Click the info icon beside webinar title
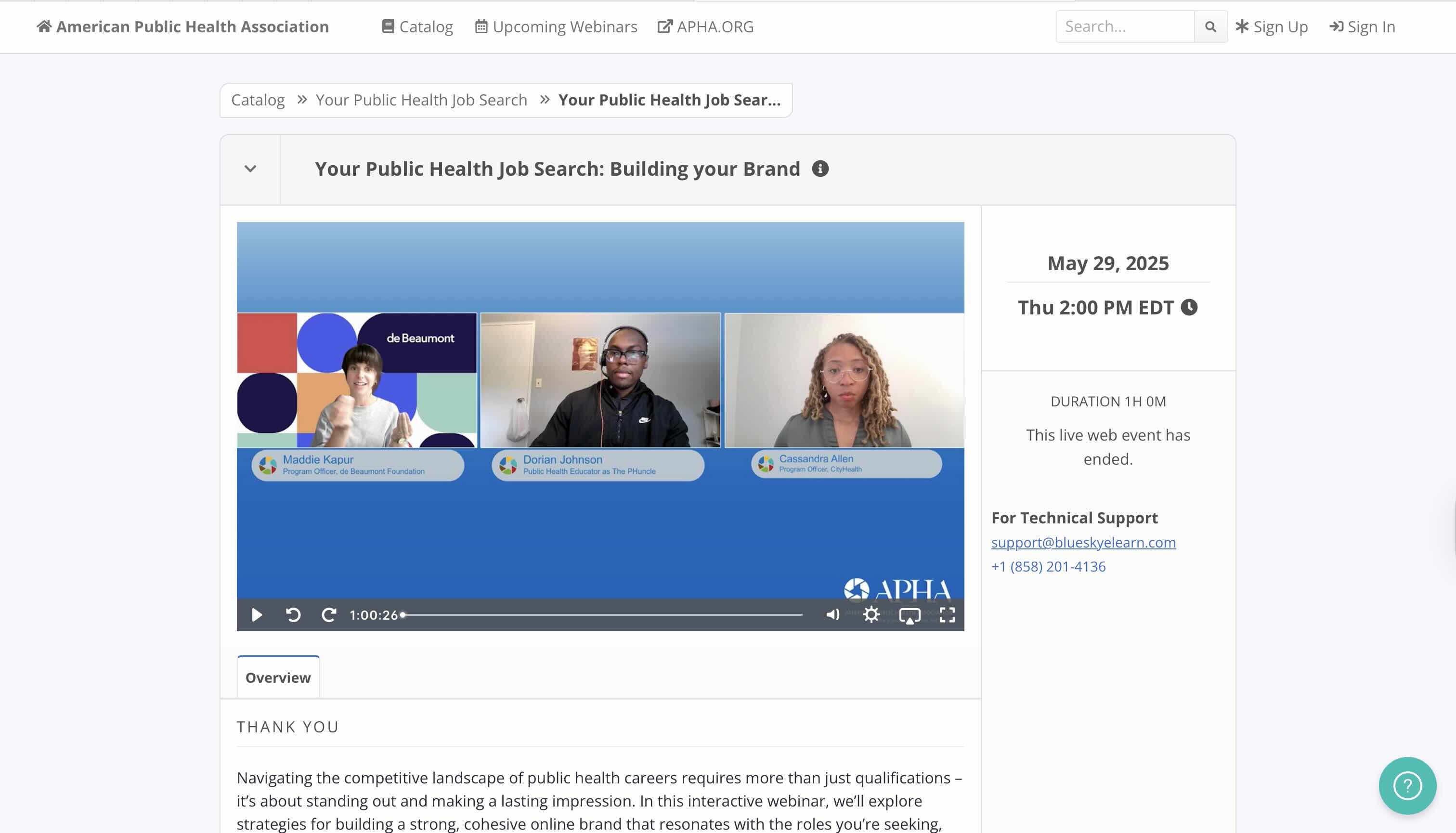The width and height of the screenshot is (1456, 833). [820, 169]
